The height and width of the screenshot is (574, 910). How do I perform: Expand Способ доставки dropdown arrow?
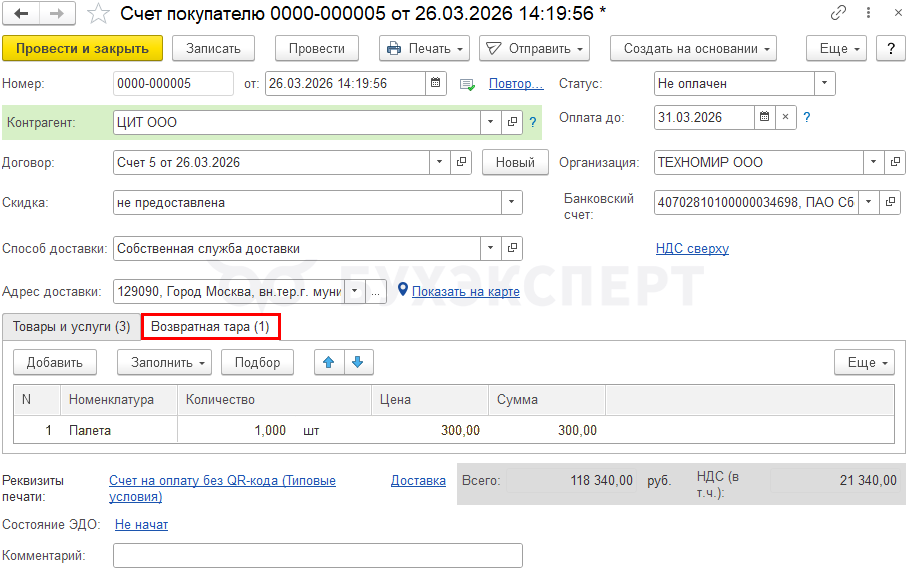click(490, 248)
